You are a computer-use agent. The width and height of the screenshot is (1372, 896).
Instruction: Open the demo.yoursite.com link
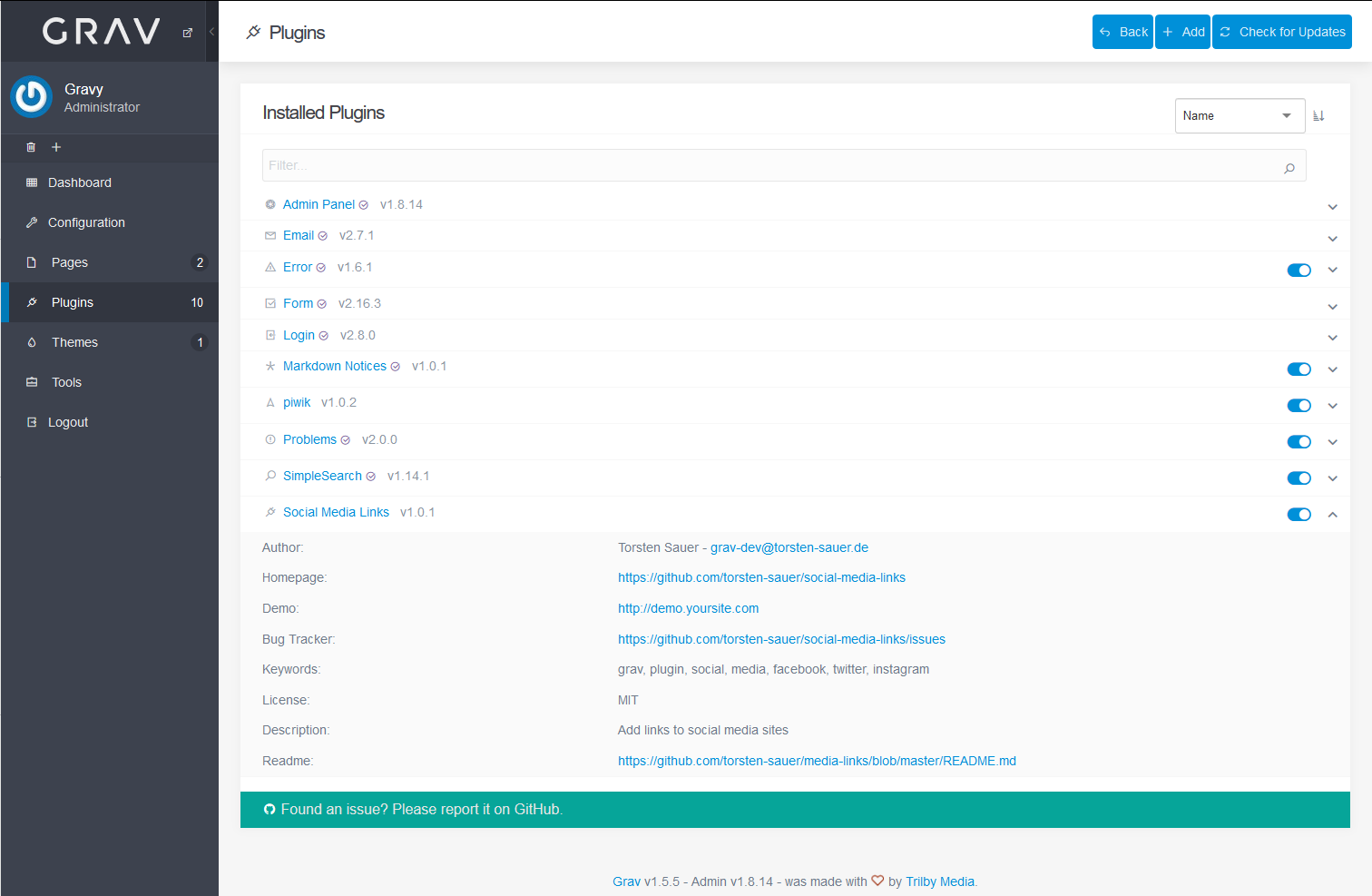point(688,608)
